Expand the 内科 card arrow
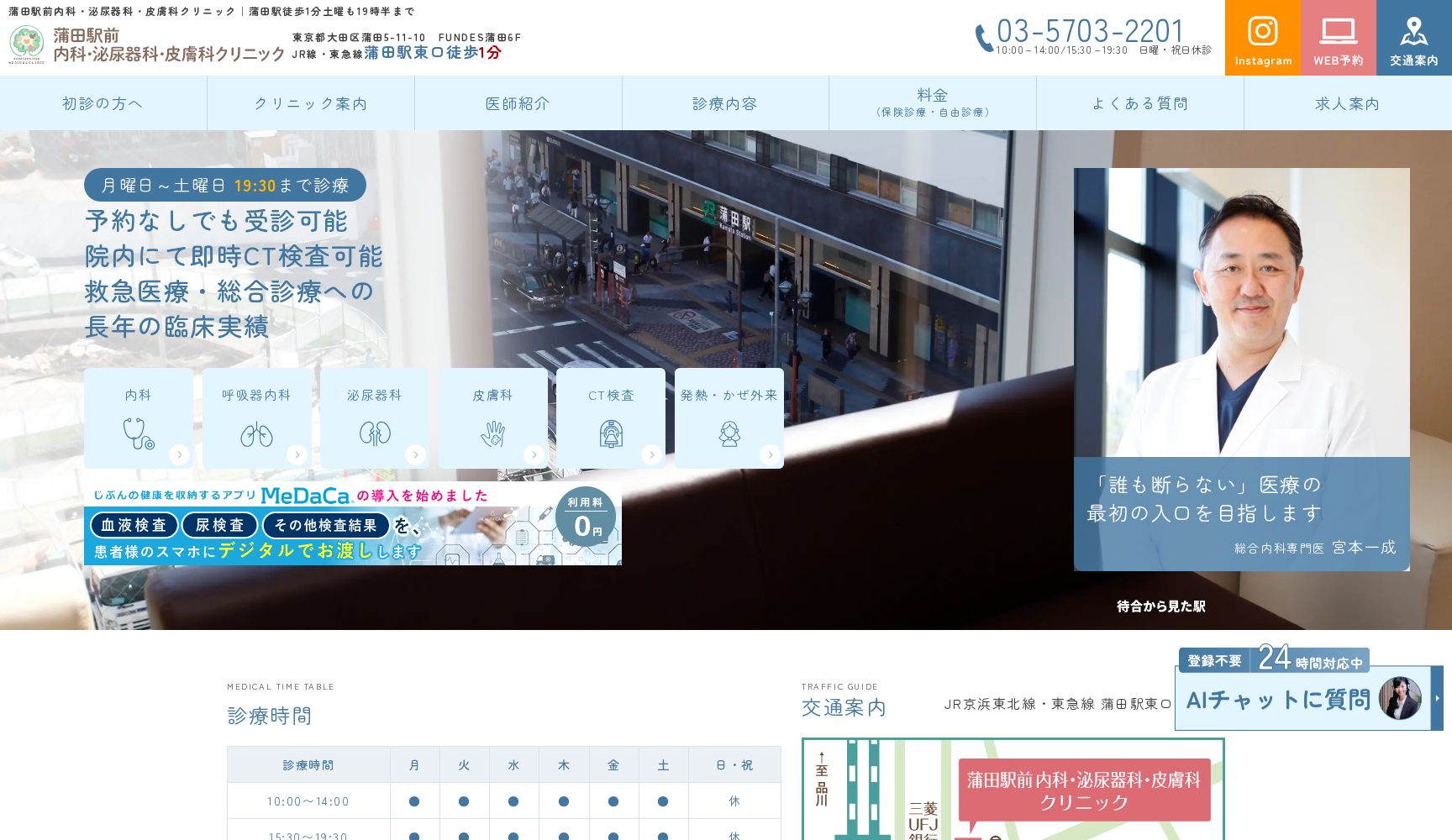This screenshot has height=840, width=1452. [x=181, y=454]
